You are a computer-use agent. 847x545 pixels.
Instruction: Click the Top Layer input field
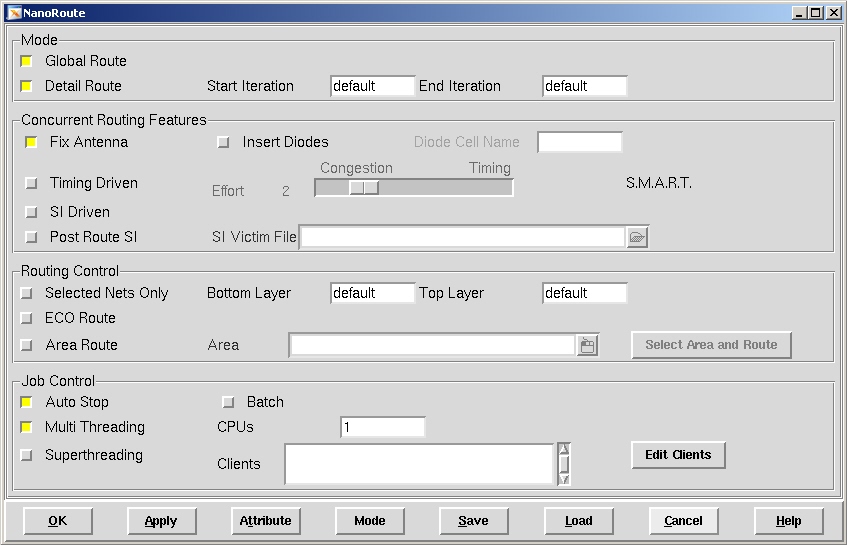click(x=584, y=293)
